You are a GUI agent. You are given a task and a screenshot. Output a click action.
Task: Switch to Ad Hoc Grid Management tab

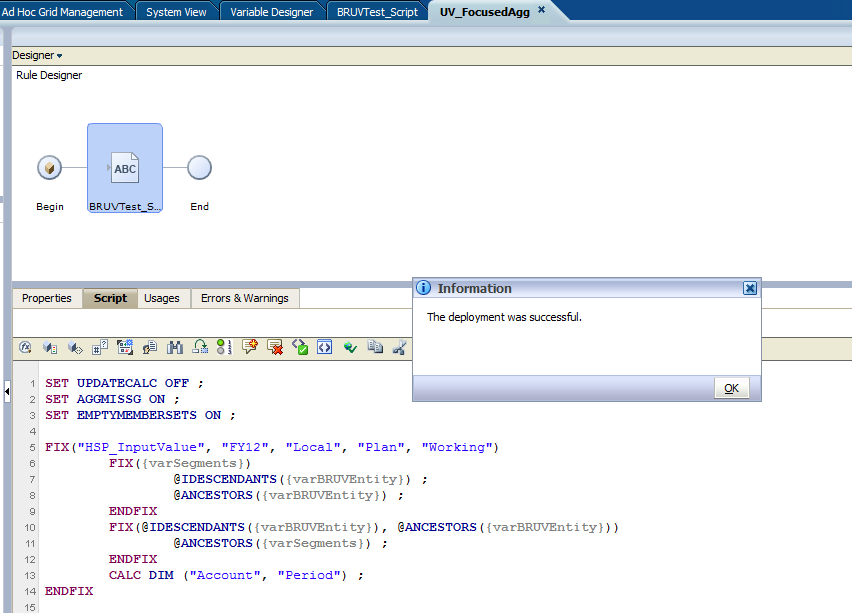[62, 12]
